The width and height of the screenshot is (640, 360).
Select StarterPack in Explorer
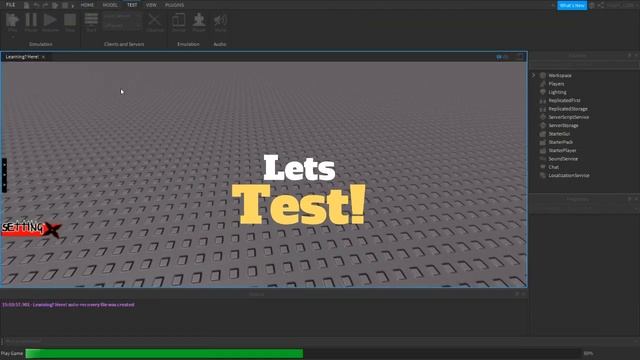pyautogui.click(x=560, y=142)
